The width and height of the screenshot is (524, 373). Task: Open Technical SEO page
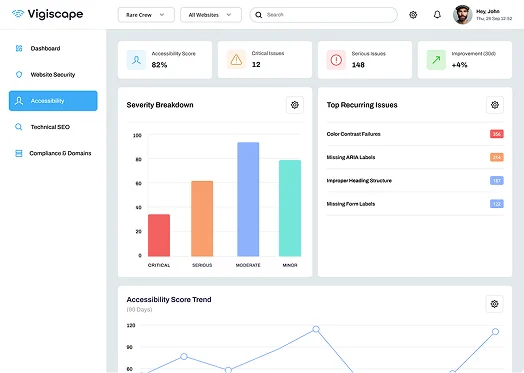click(50, 127)
